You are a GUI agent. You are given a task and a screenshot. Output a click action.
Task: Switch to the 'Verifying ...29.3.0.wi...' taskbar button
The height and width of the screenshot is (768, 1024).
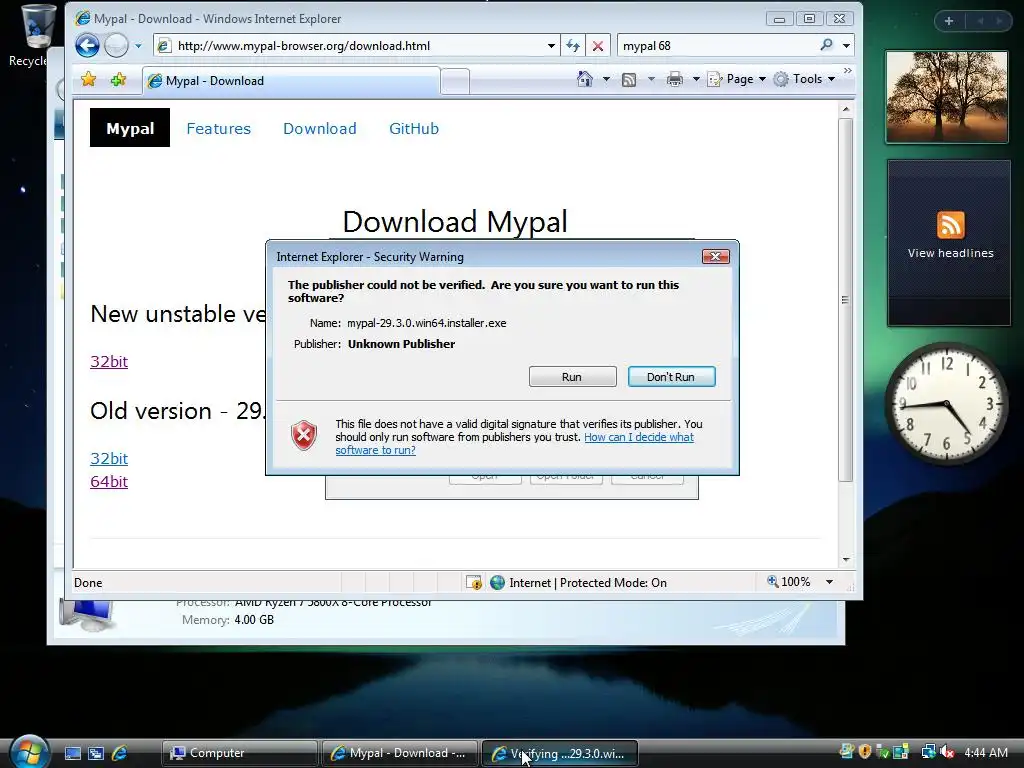(x=559, y=753)
